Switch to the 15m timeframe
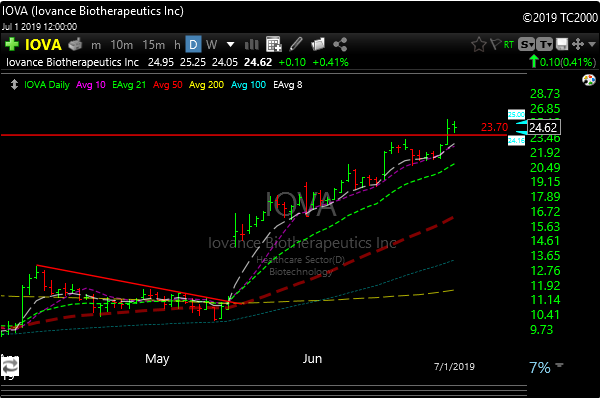This screenshot has height=398, width=600. pos(153,45)
